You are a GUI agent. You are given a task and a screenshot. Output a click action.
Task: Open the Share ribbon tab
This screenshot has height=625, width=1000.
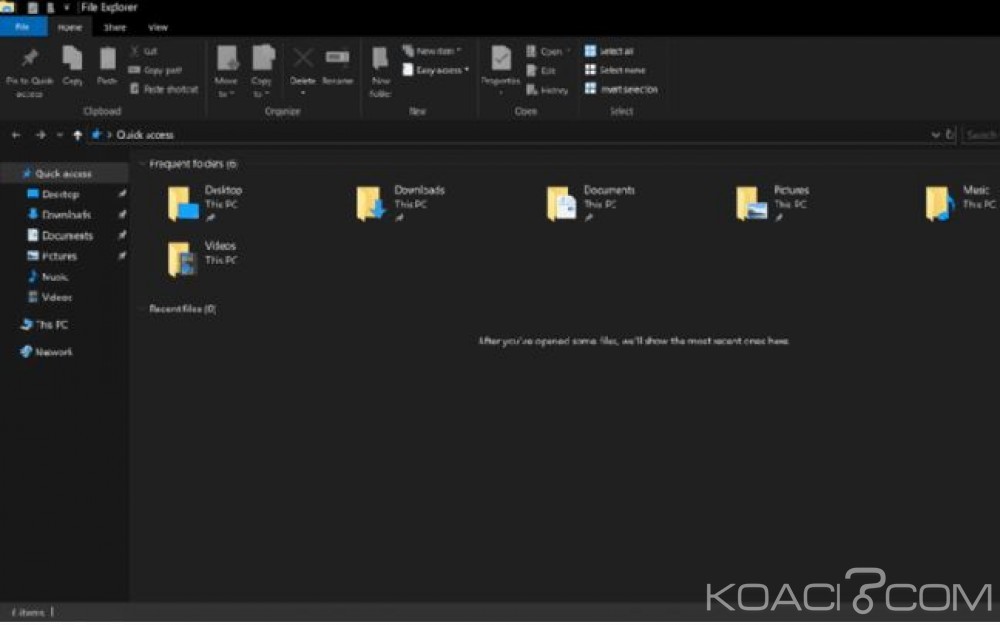tap(115, 28)
